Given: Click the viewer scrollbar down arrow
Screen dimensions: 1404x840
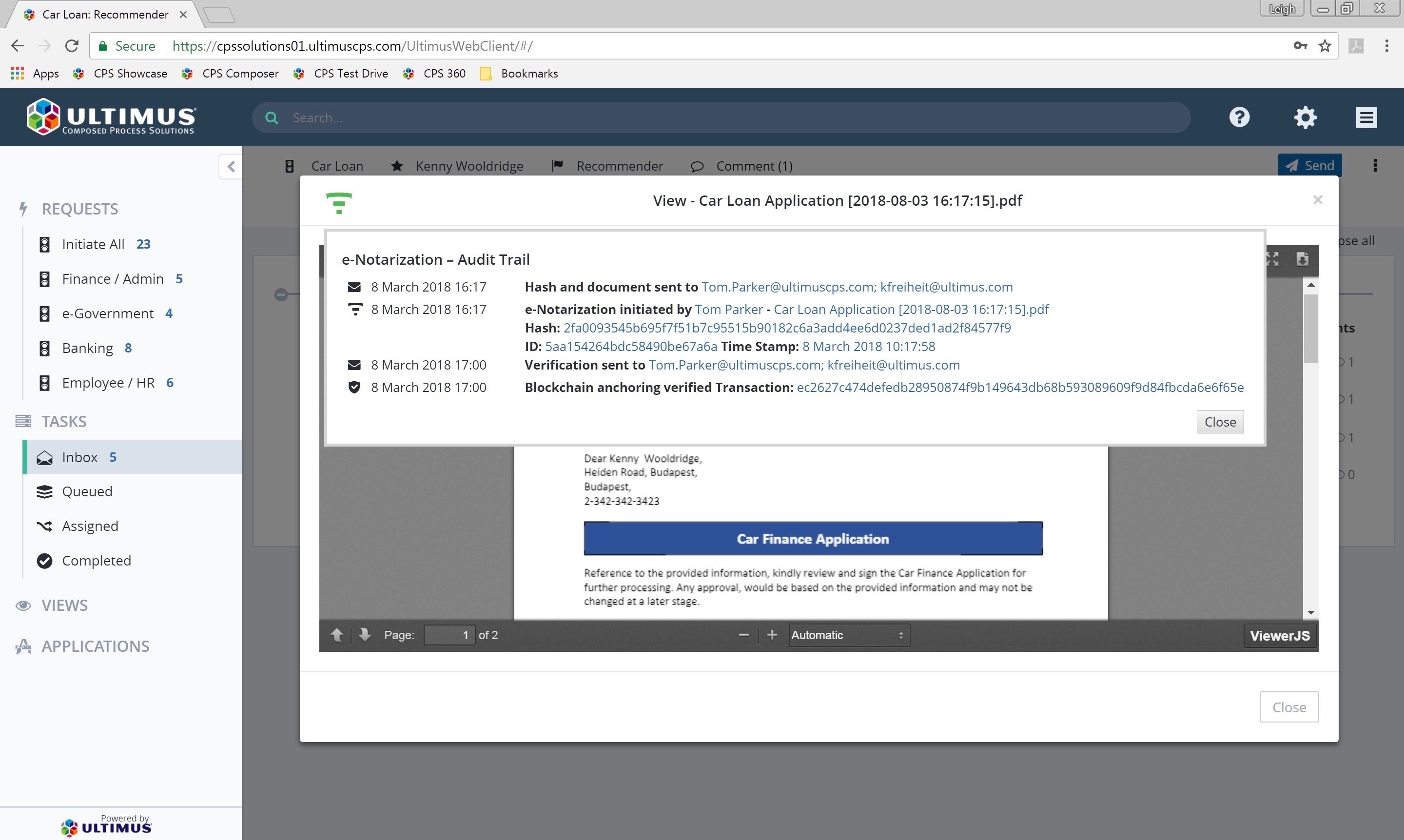Looking at the screenshot, I should coord(1310,613).
